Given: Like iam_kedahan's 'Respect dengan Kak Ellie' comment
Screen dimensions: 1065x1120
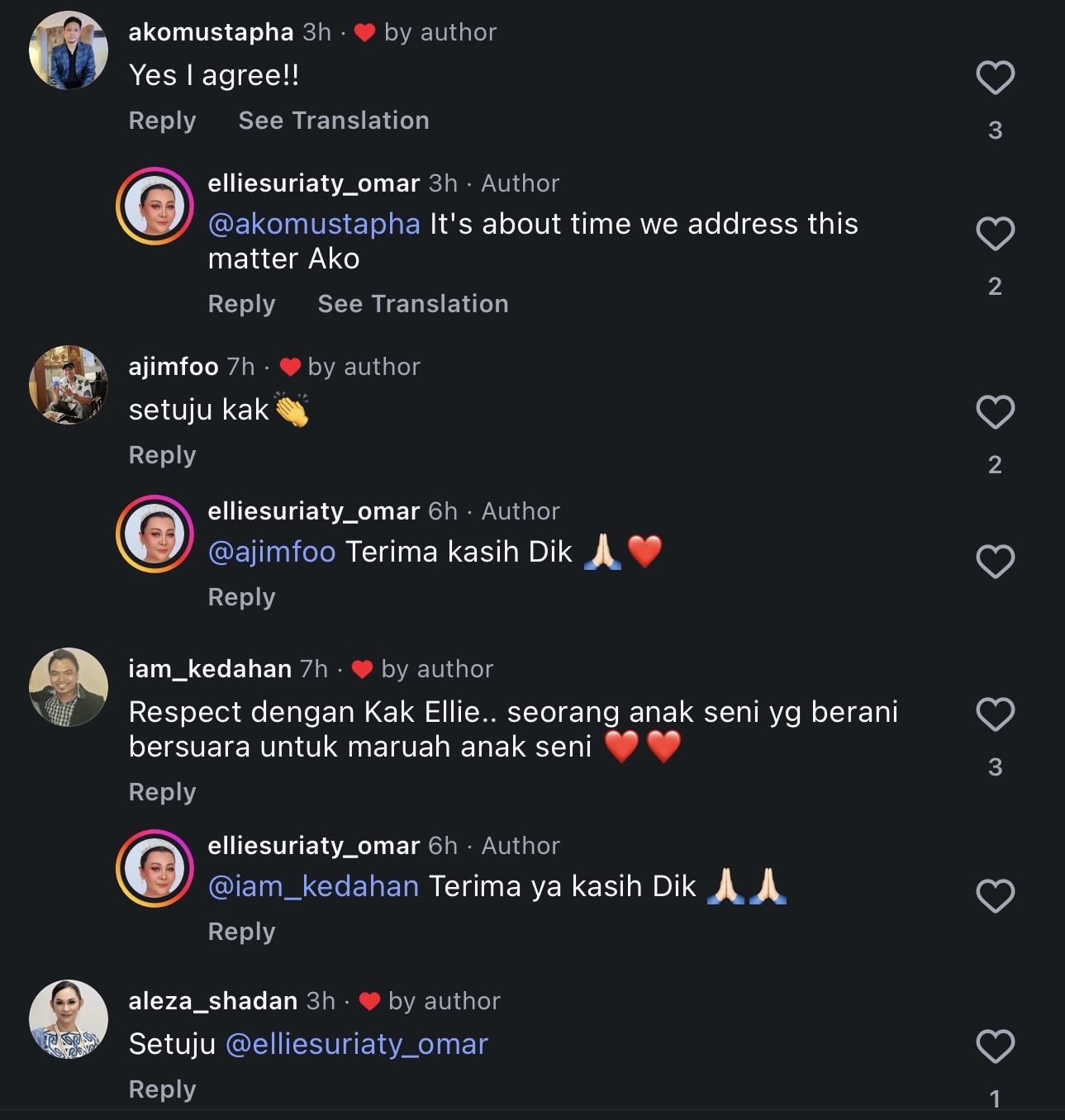Looking at the screenshot, I should pos(995,714).
